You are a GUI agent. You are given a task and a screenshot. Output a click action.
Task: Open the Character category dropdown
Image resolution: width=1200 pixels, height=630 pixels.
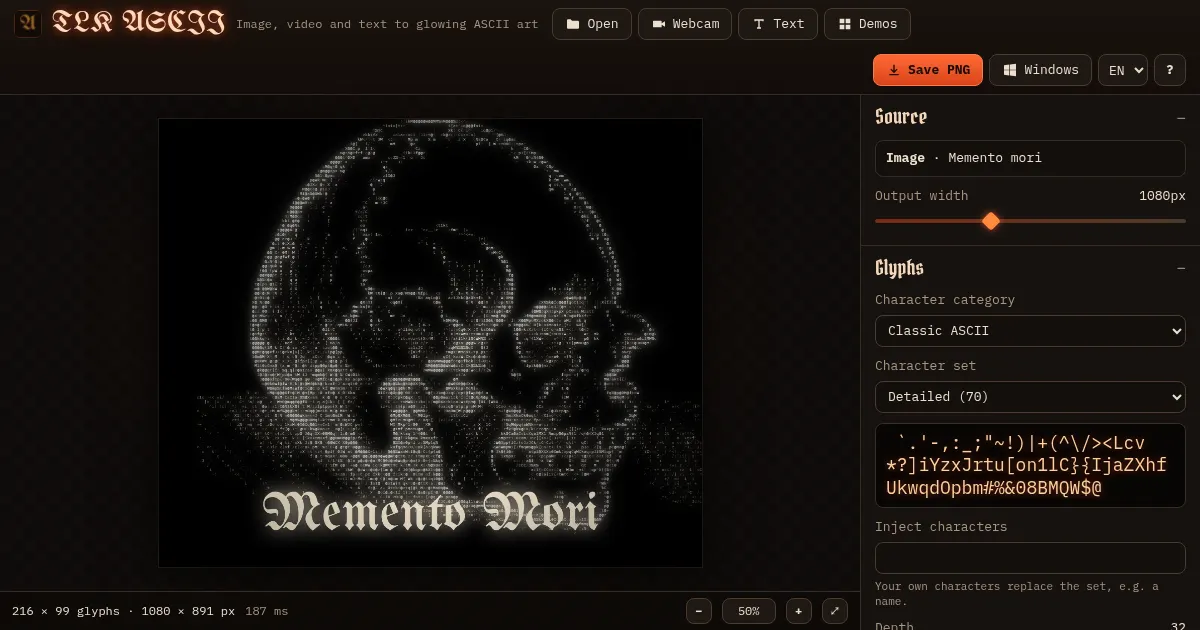point(1030,331)
